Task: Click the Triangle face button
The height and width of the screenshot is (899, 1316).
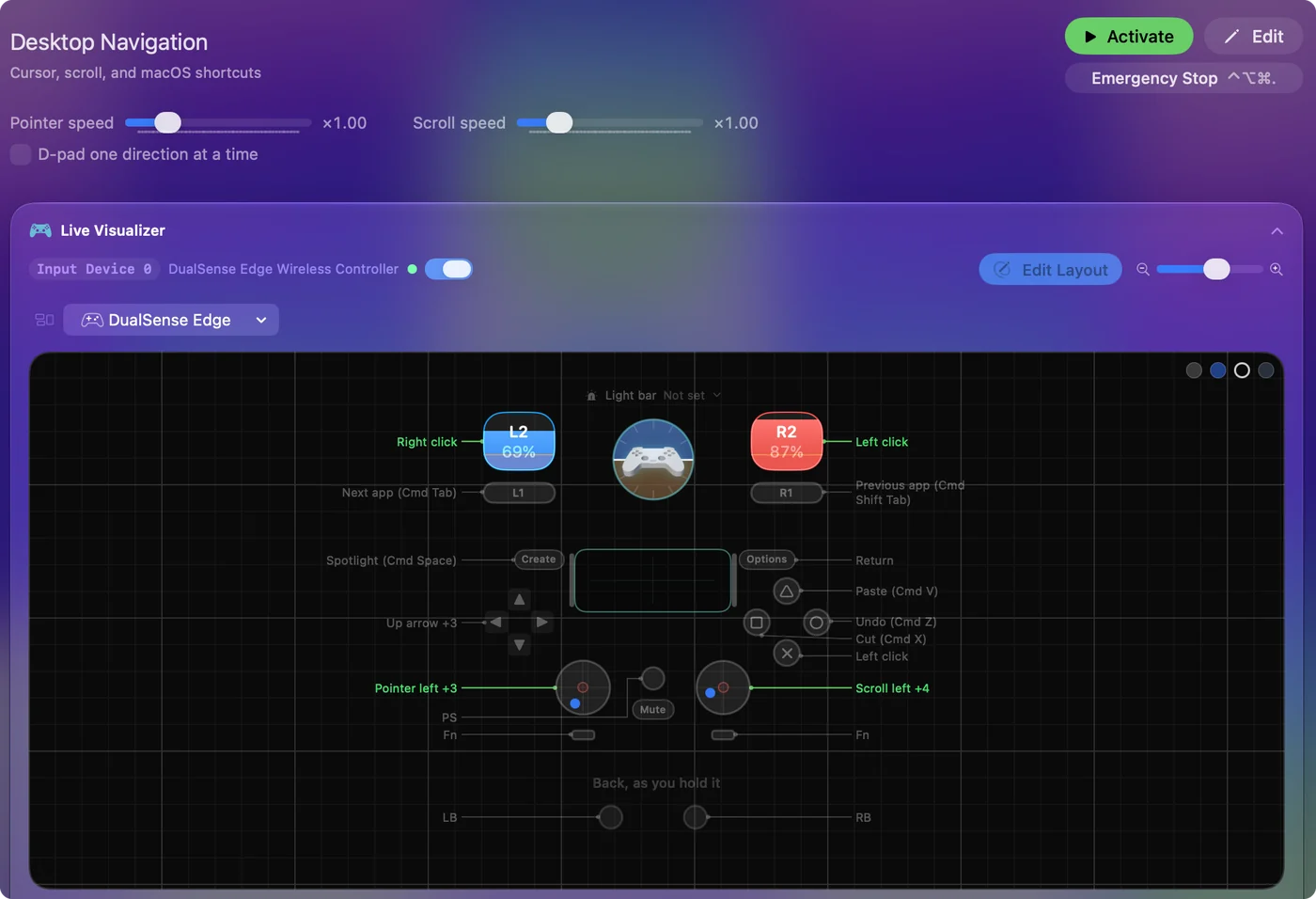Action: (787, 591)
